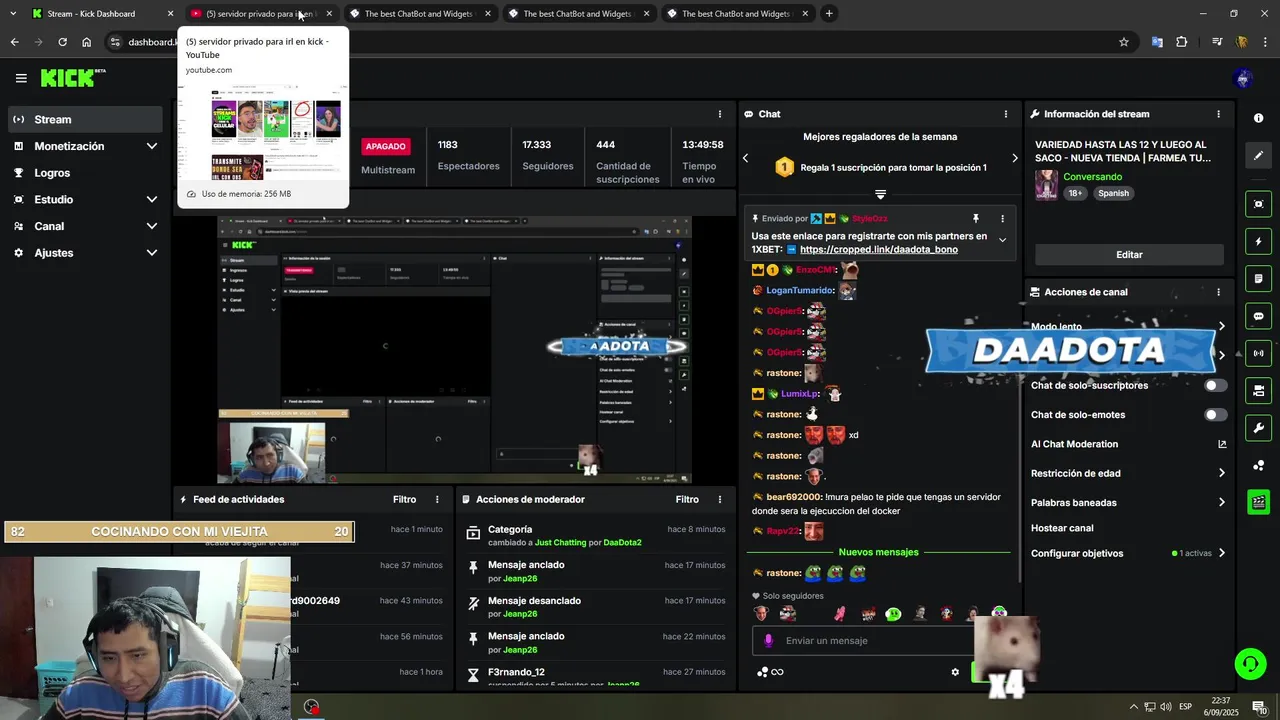The height and width of the screenshot is (720, 1280).
Task: Click the info icon in right toolbar
Action: pos(1258,118)
